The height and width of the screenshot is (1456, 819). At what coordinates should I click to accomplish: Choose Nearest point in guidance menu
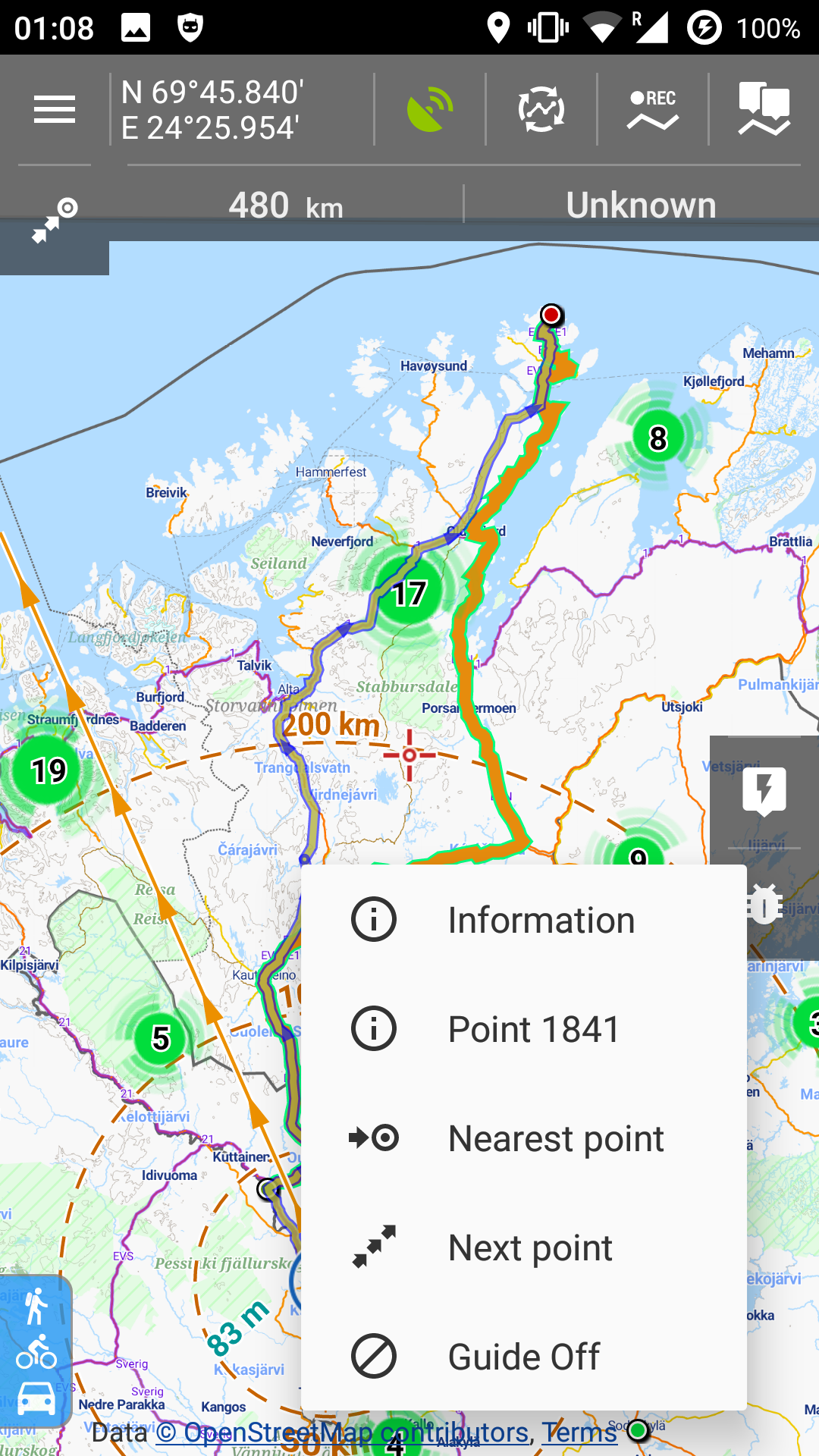(523, 1138)
